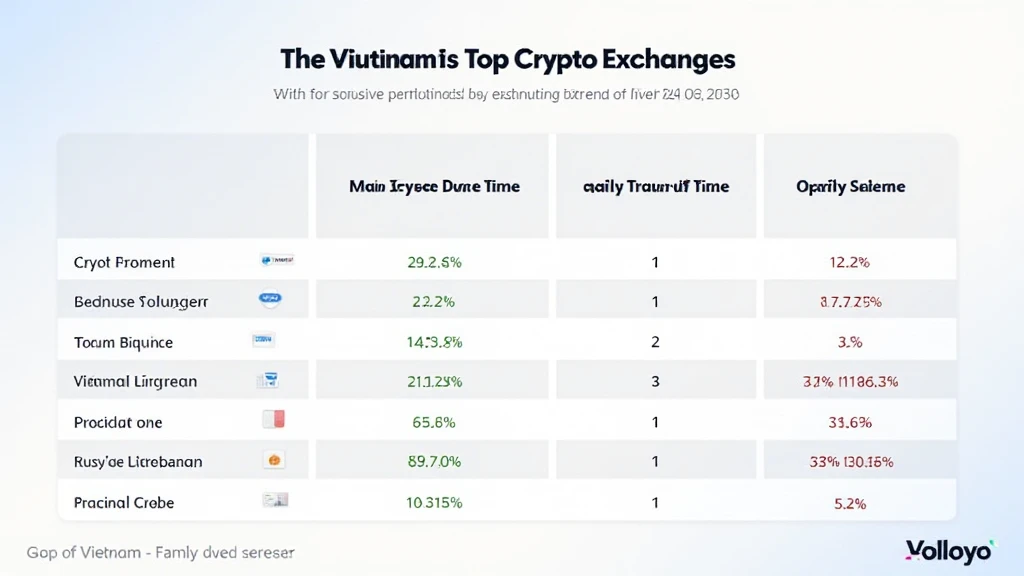The width and height of the screenshot is (1024, 576).
Task: Click the Volloyo logo
Action: [x=948, y=551]
